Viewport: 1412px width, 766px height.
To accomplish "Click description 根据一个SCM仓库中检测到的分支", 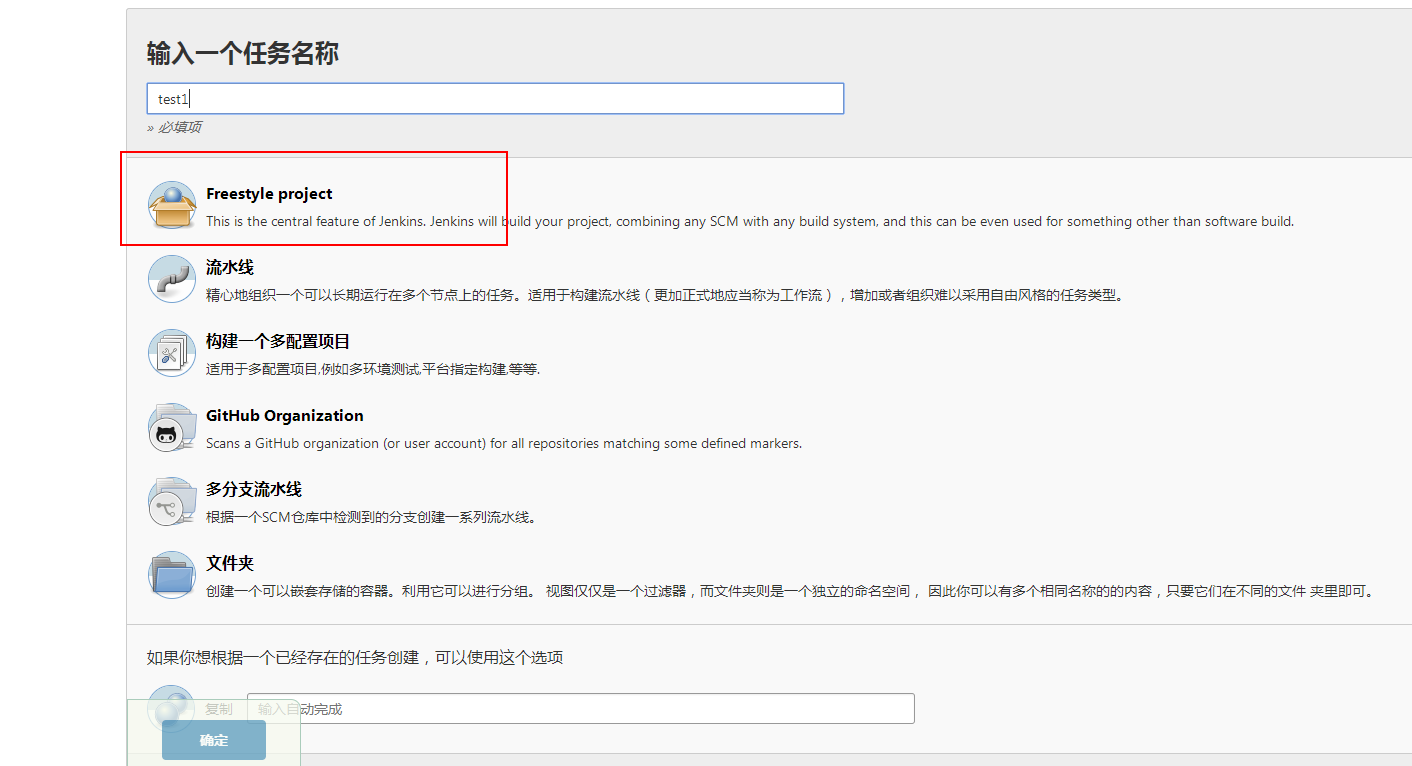I will tap(371, 517).
